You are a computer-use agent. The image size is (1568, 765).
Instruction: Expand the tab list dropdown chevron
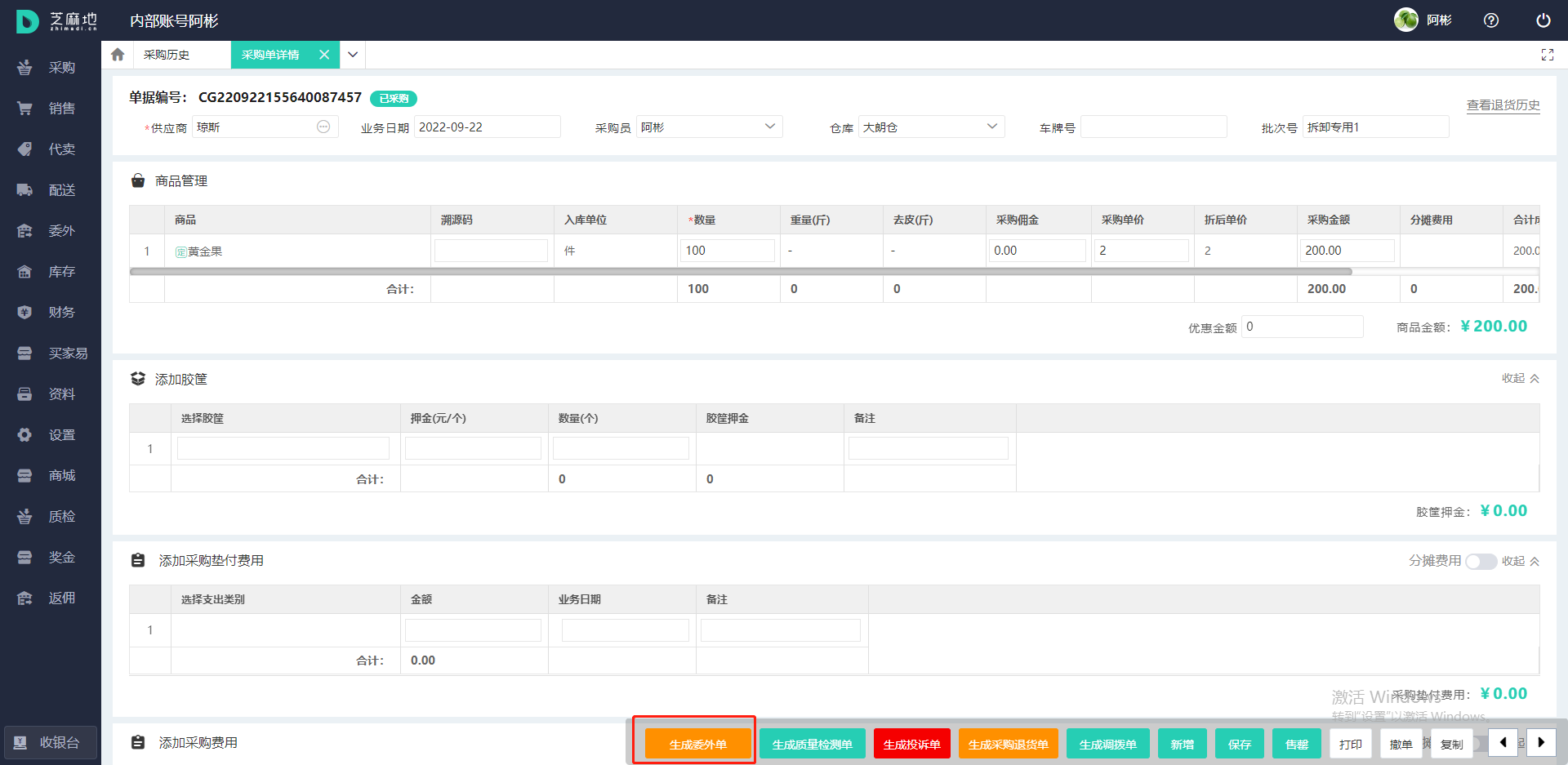tap(353, 55)
